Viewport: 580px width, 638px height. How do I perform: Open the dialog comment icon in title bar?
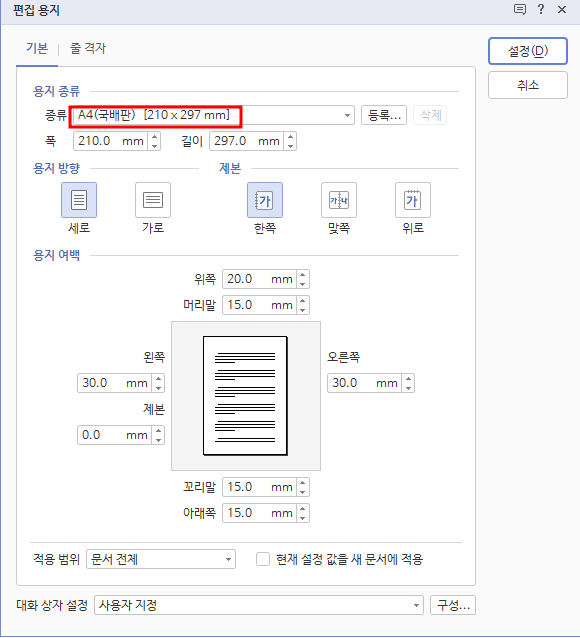(x=520, y=9)
